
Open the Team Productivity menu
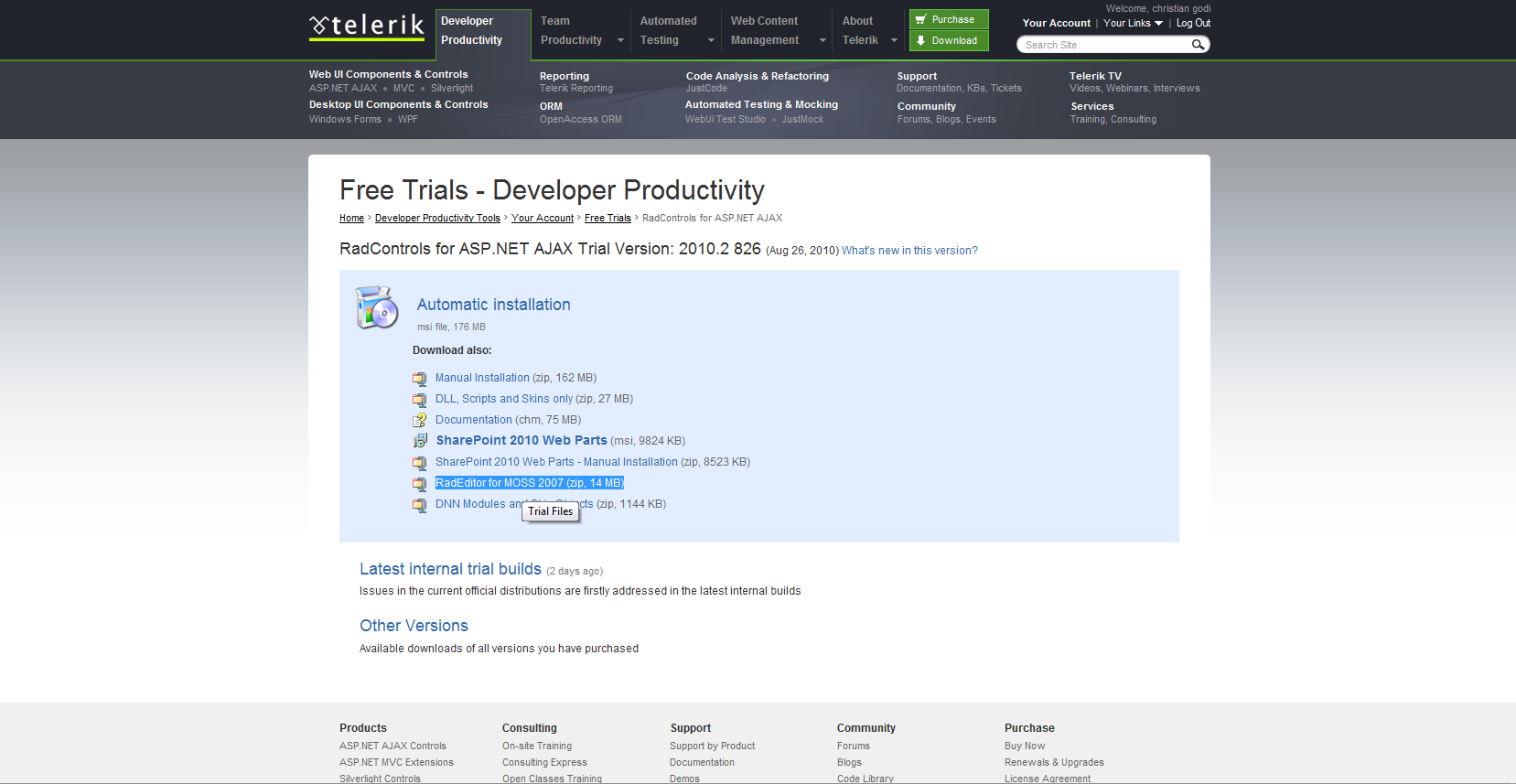[581, 30]
